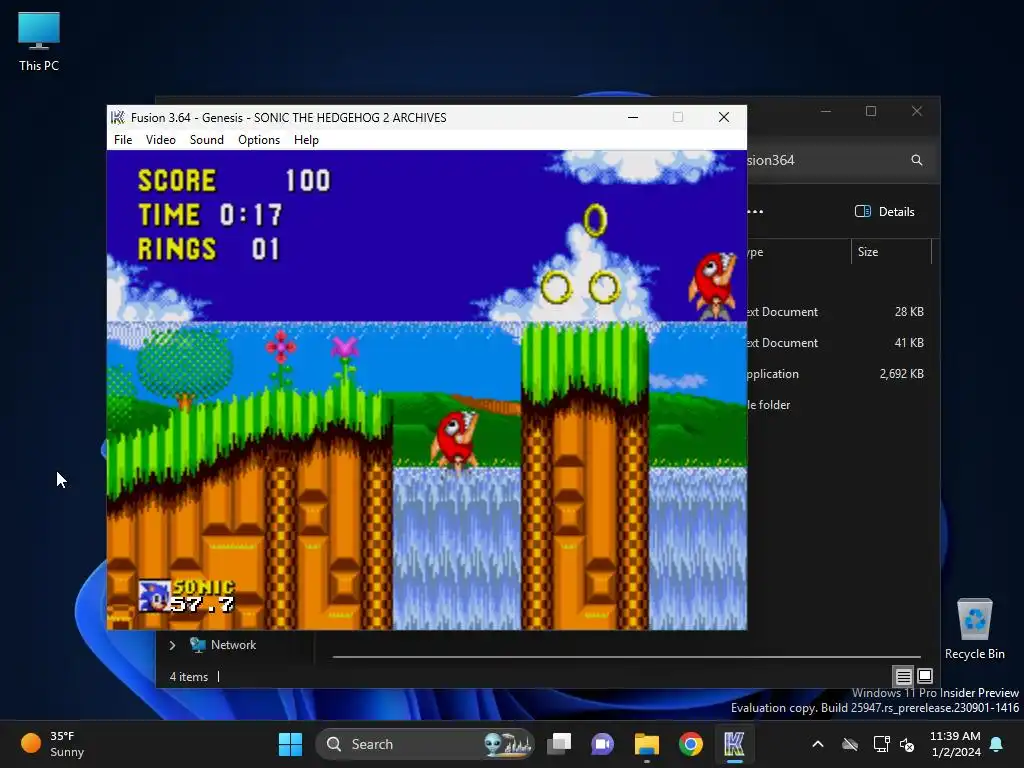This screenshot has height=768, width=1024.
Task: Open the weather widget showing 35°F Sunny
Action: [x=54, y=744]
